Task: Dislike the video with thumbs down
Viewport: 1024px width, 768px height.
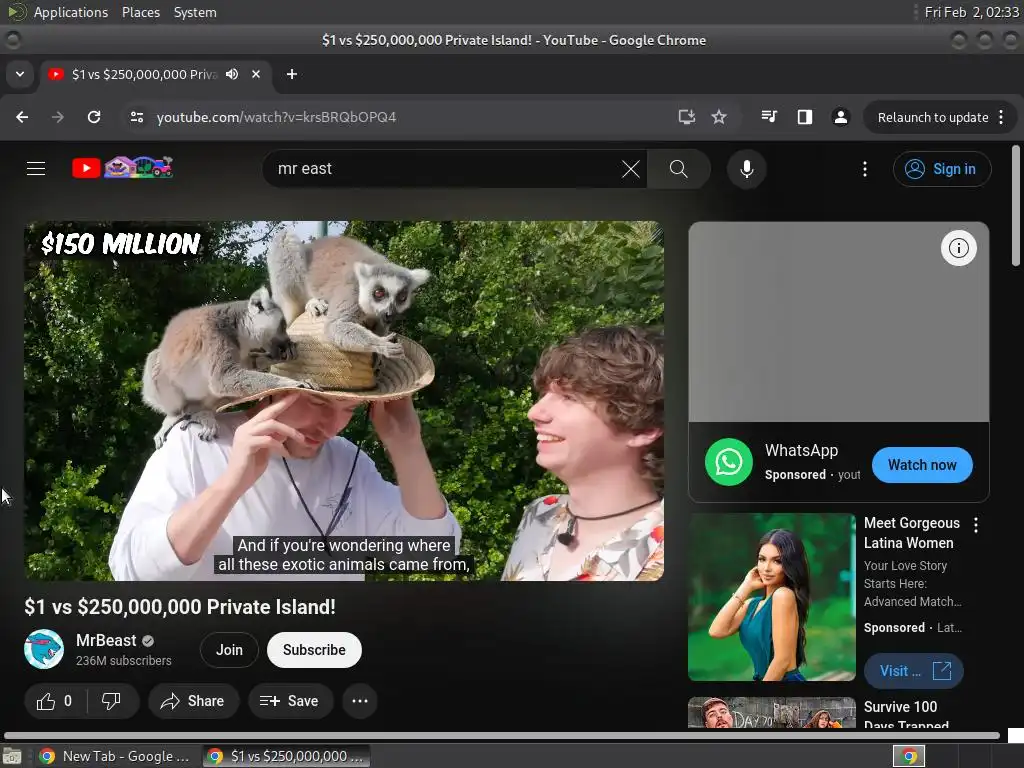Action: coord(112,701)
